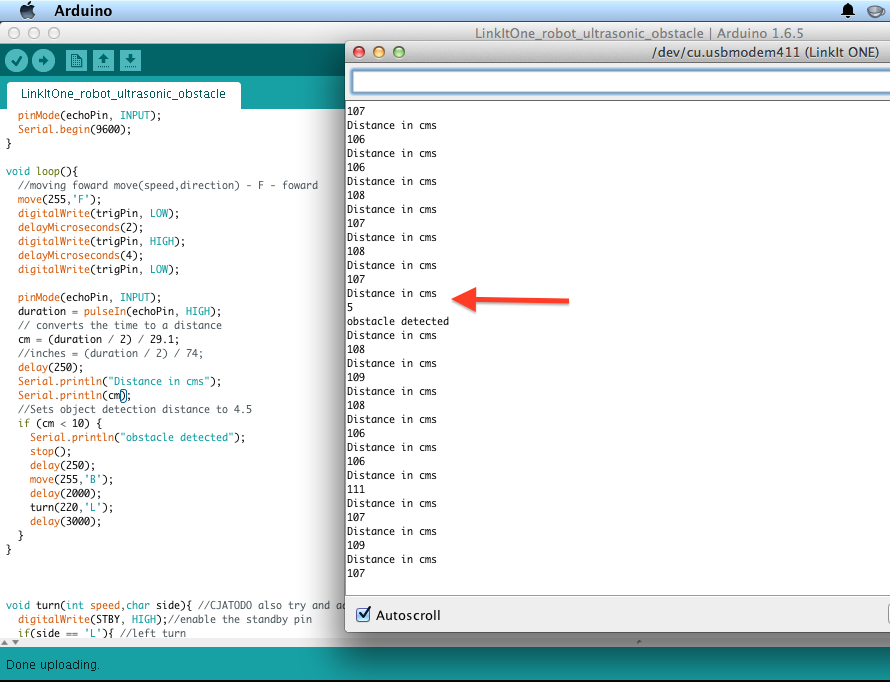The width and height of the screenshot is (890, 682).
Task: Click the delay(3000); code line
Action: point(65,521)
